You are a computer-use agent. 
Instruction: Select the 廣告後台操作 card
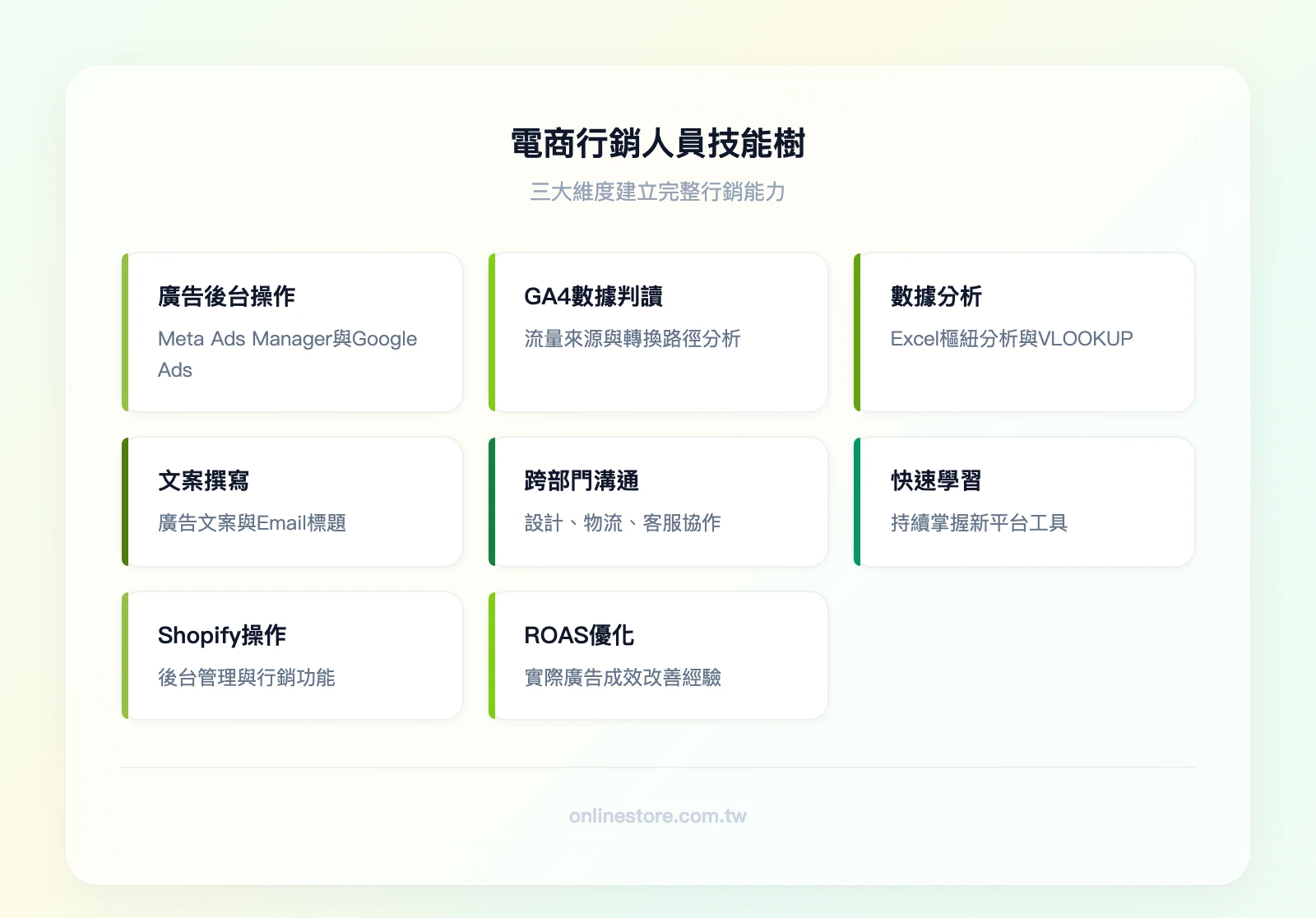click(x=292, y=331)
